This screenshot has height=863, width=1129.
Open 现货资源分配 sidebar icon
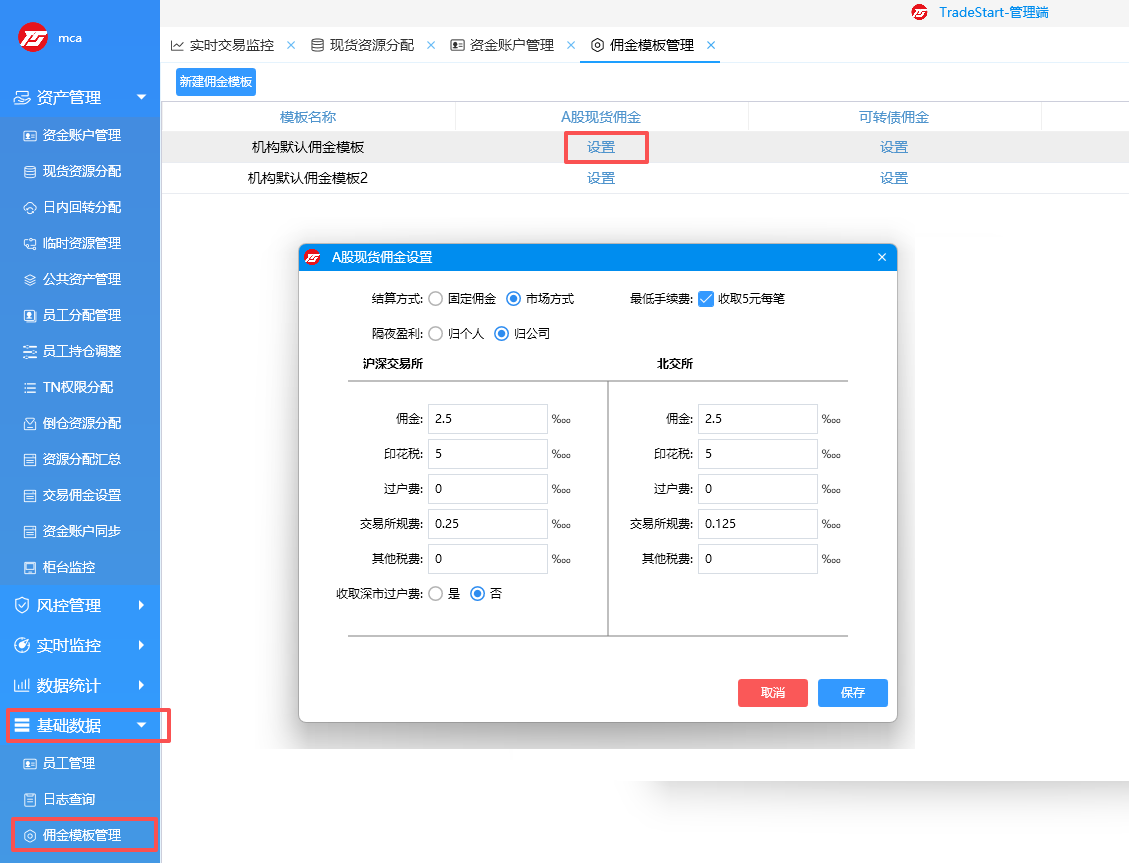pos(30,171)
